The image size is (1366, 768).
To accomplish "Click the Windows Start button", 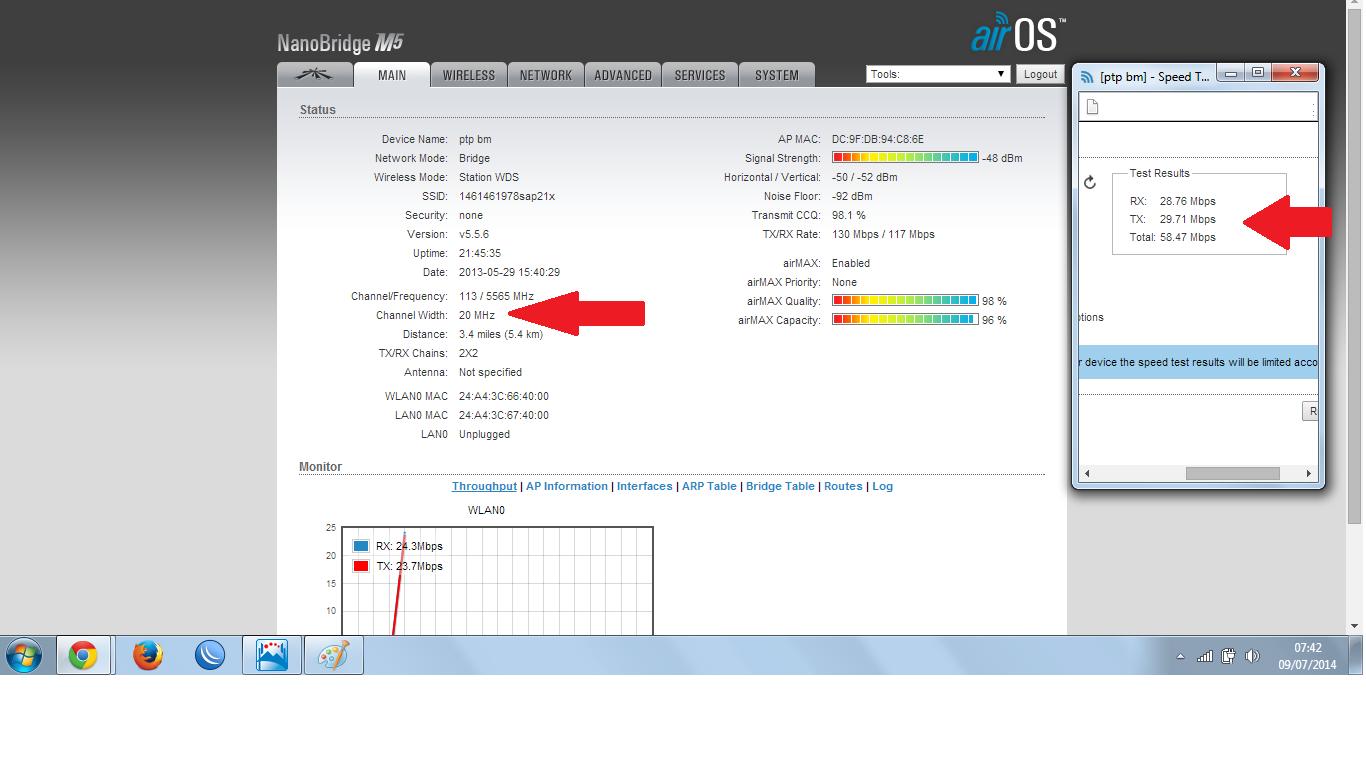I will 23,656.
